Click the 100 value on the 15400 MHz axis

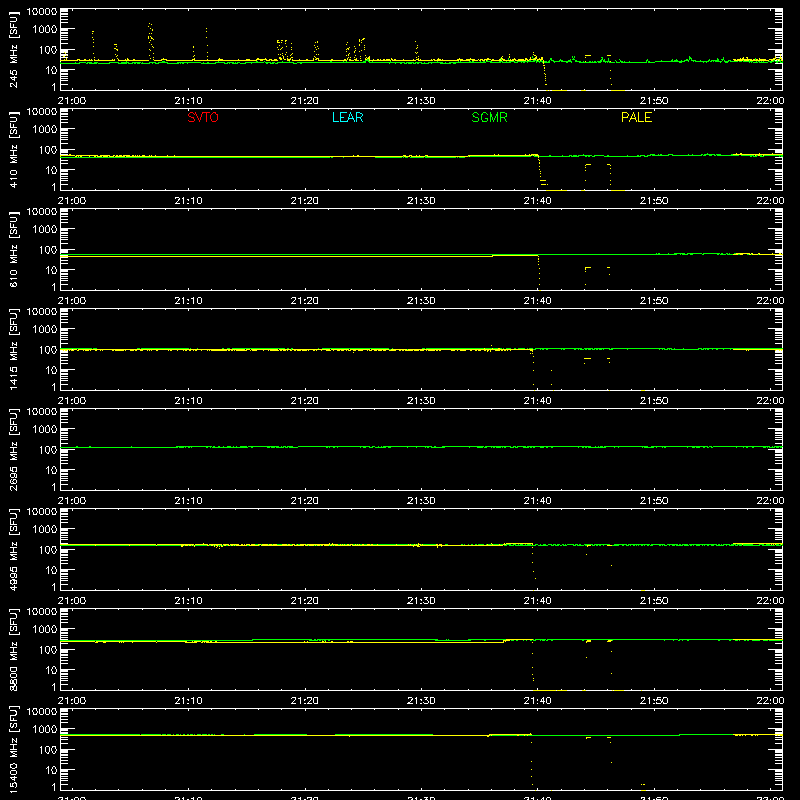[x=48, y=750]
